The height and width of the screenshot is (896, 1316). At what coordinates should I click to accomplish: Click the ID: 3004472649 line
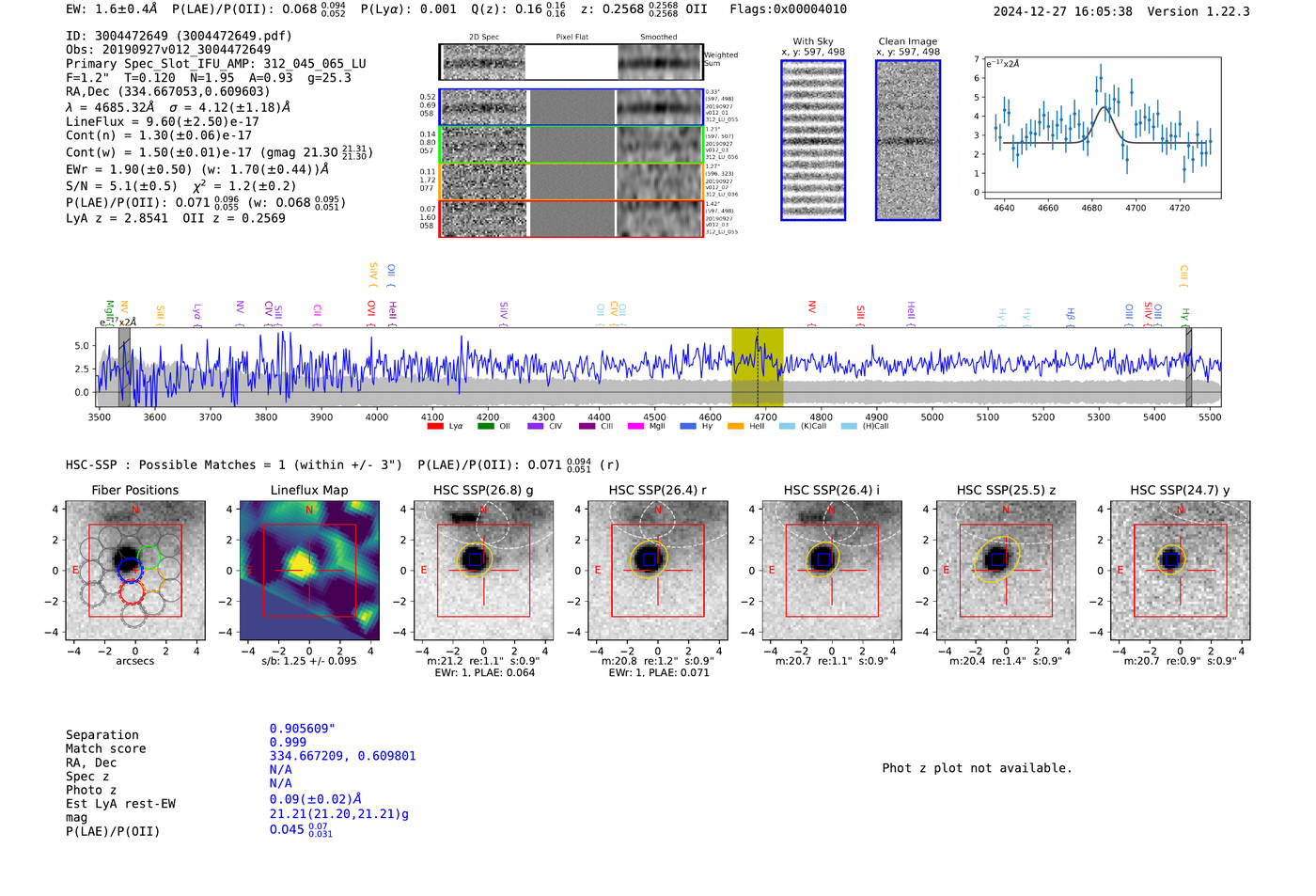coord(179,36)
